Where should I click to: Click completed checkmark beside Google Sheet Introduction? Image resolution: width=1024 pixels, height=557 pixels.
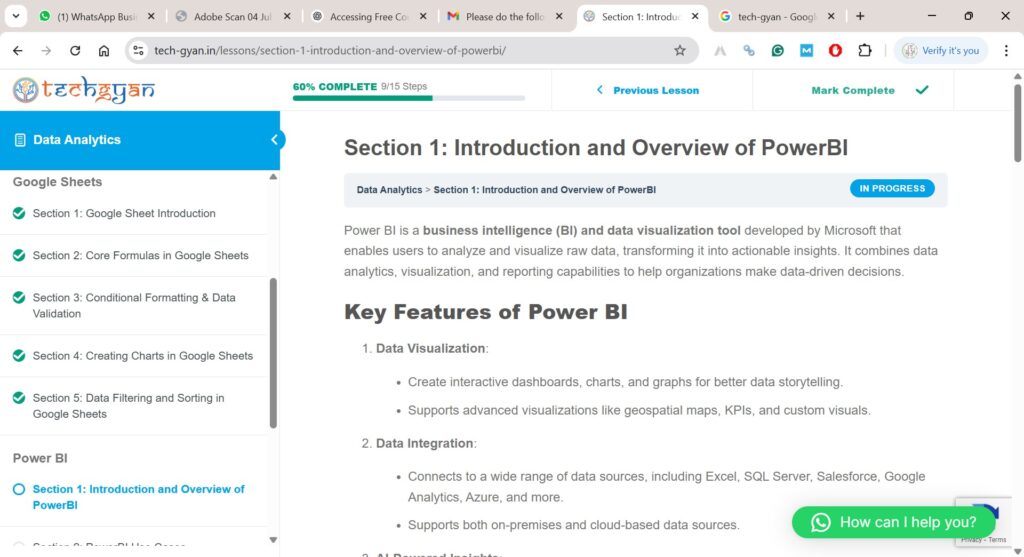pos(19,213)
